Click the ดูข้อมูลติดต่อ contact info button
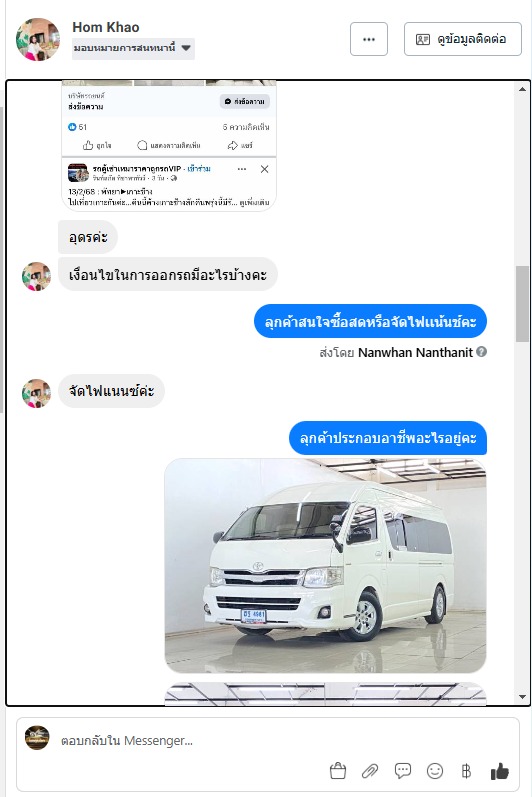Image resolution: width=532 pixels, height=797 pixels. pos(463,39)
